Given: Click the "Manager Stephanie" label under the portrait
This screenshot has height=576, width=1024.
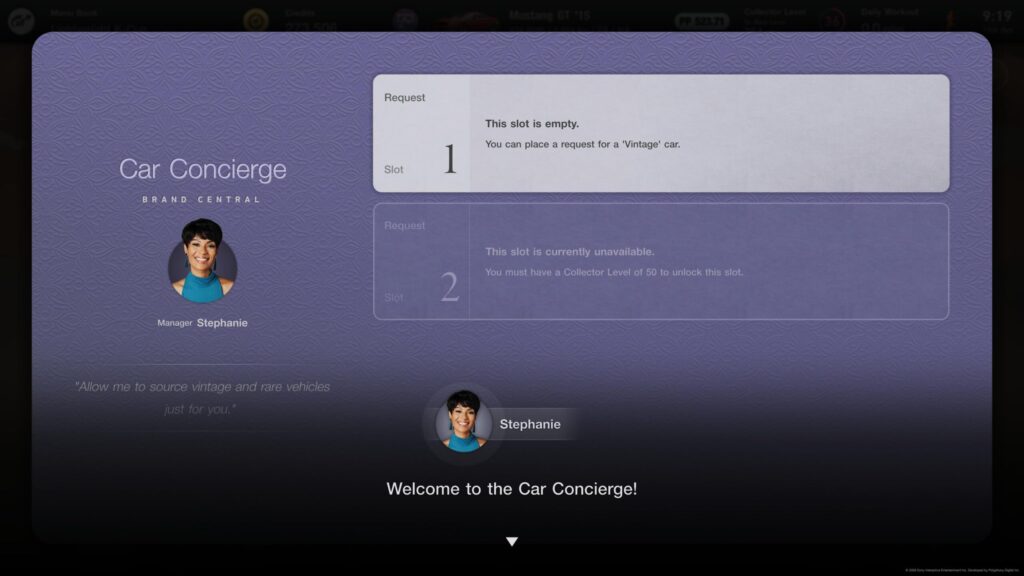Looking at the screenshot, I should [x=202, y=323].
